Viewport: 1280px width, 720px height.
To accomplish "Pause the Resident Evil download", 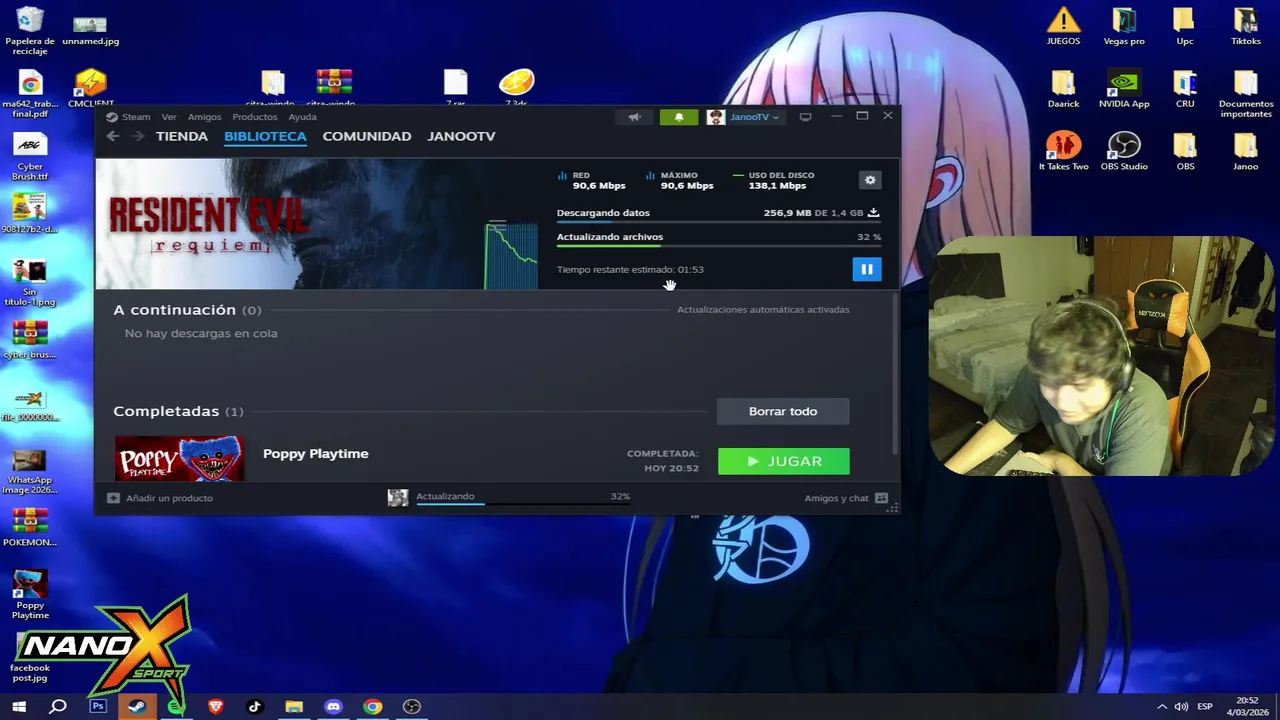I will (867, 269).
